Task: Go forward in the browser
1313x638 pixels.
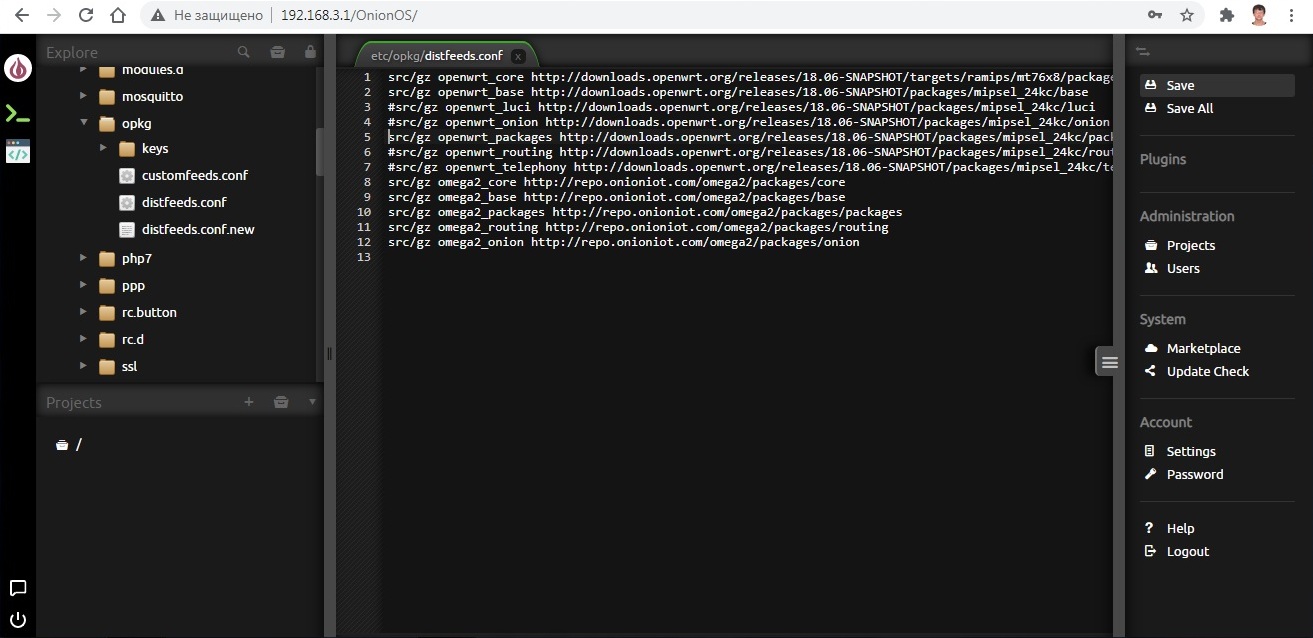Action: point(54,15)
